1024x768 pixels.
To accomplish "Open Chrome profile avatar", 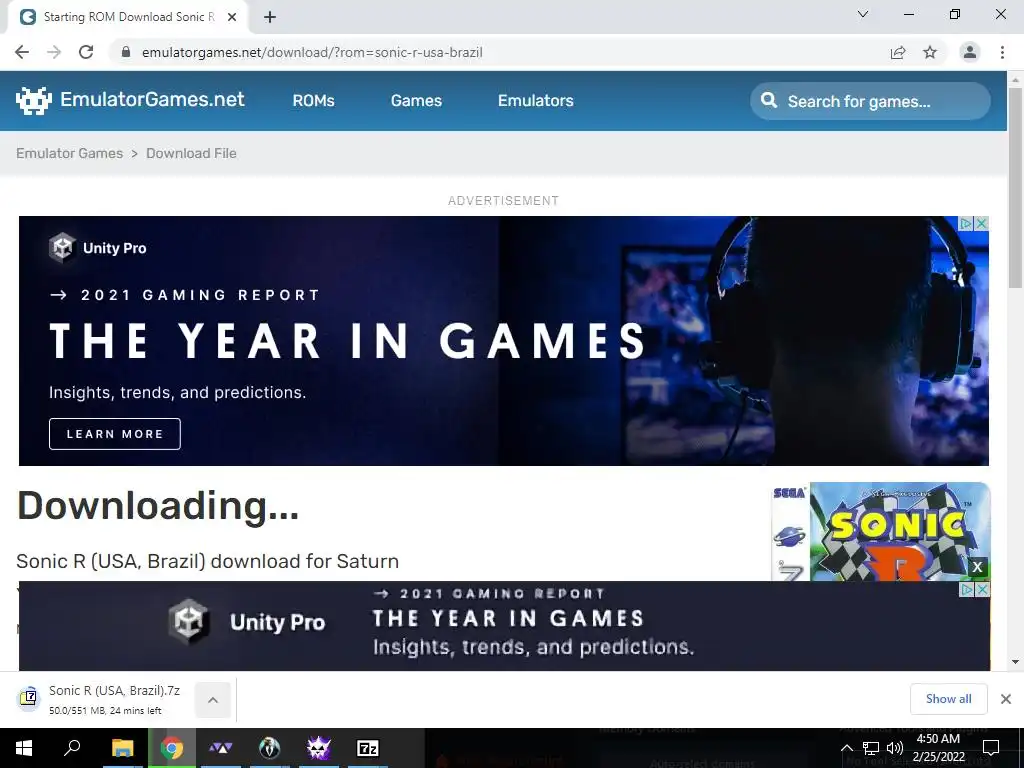I will [970, 52].
